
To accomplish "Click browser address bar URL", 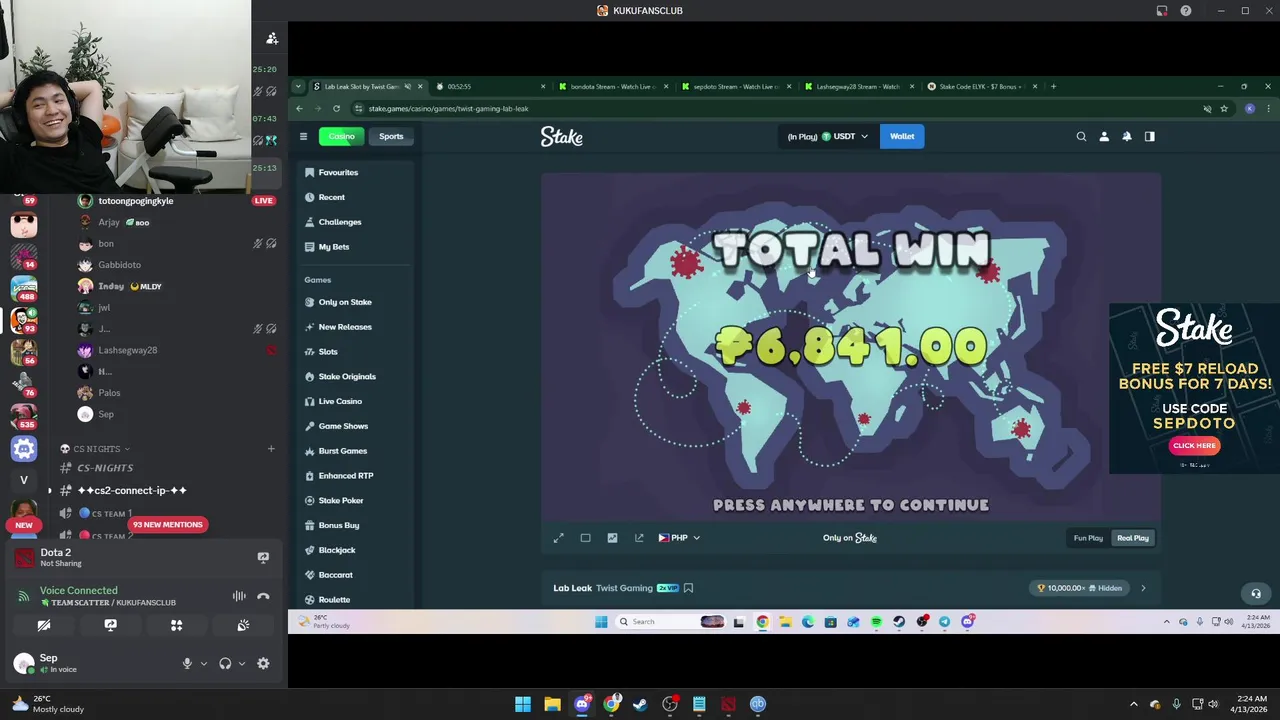I will click(448, 108).
